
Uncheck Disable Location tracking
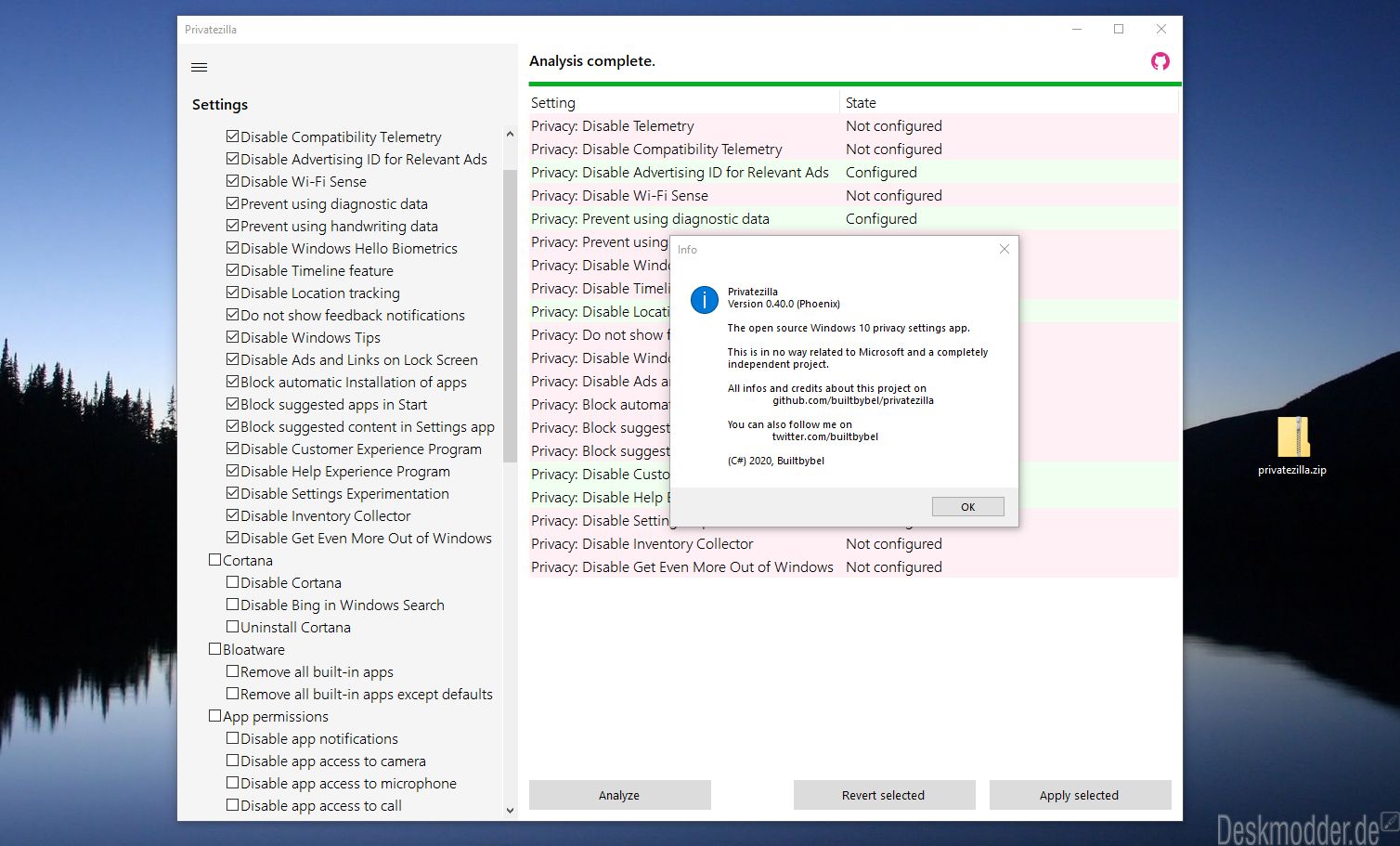(233, 293)
